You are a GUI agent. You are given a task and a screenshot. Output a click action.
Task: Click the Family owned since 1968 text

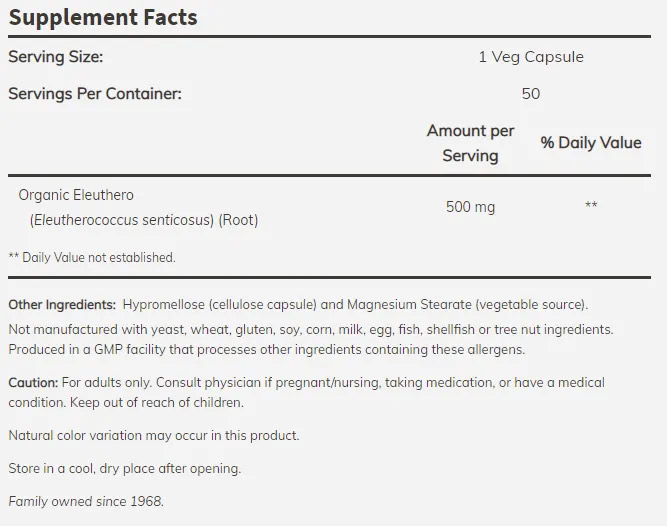pos(86,501)
